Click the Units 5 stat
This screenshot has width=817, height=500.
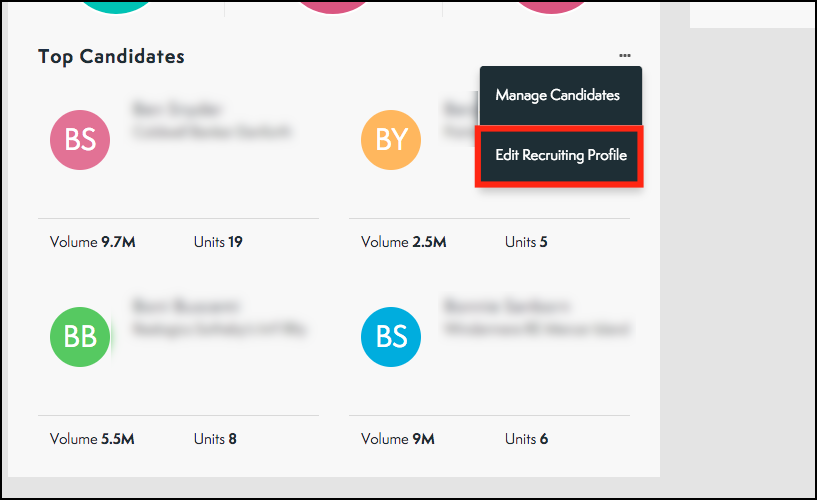526,242
